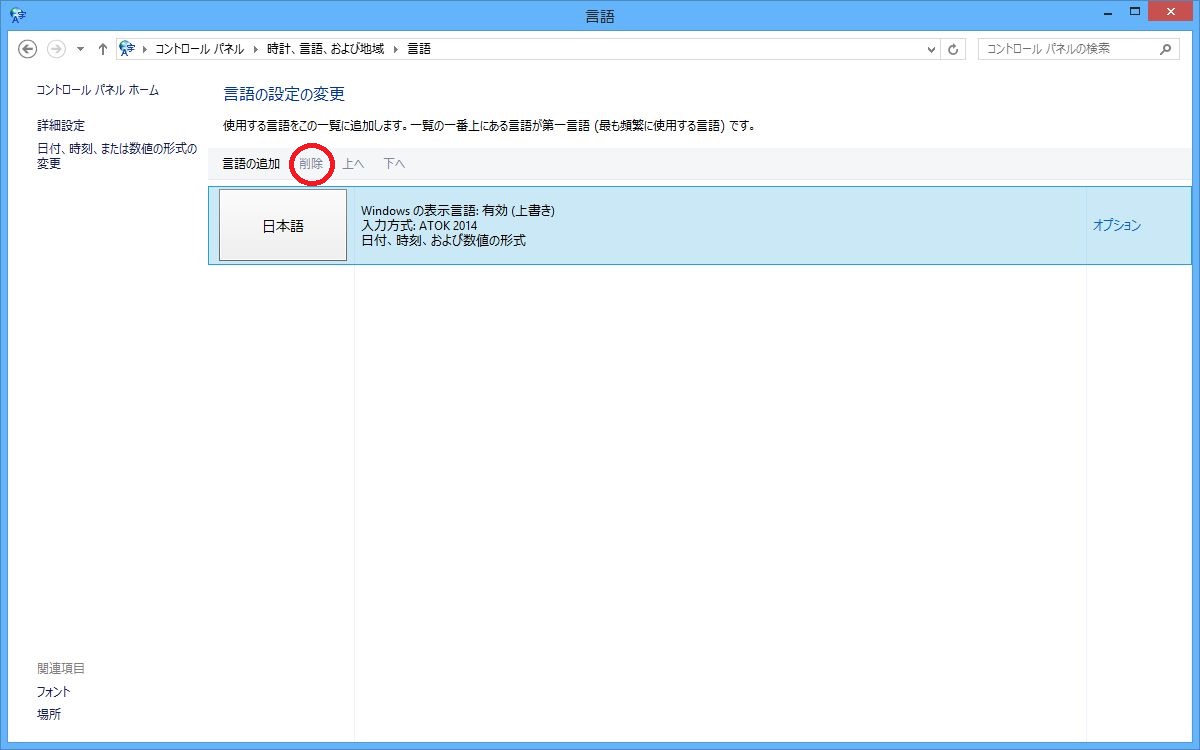Screen dimensions: 1200x750
Task: Open 詳細設定 in the left pane
Action: [x=61, y=126]
